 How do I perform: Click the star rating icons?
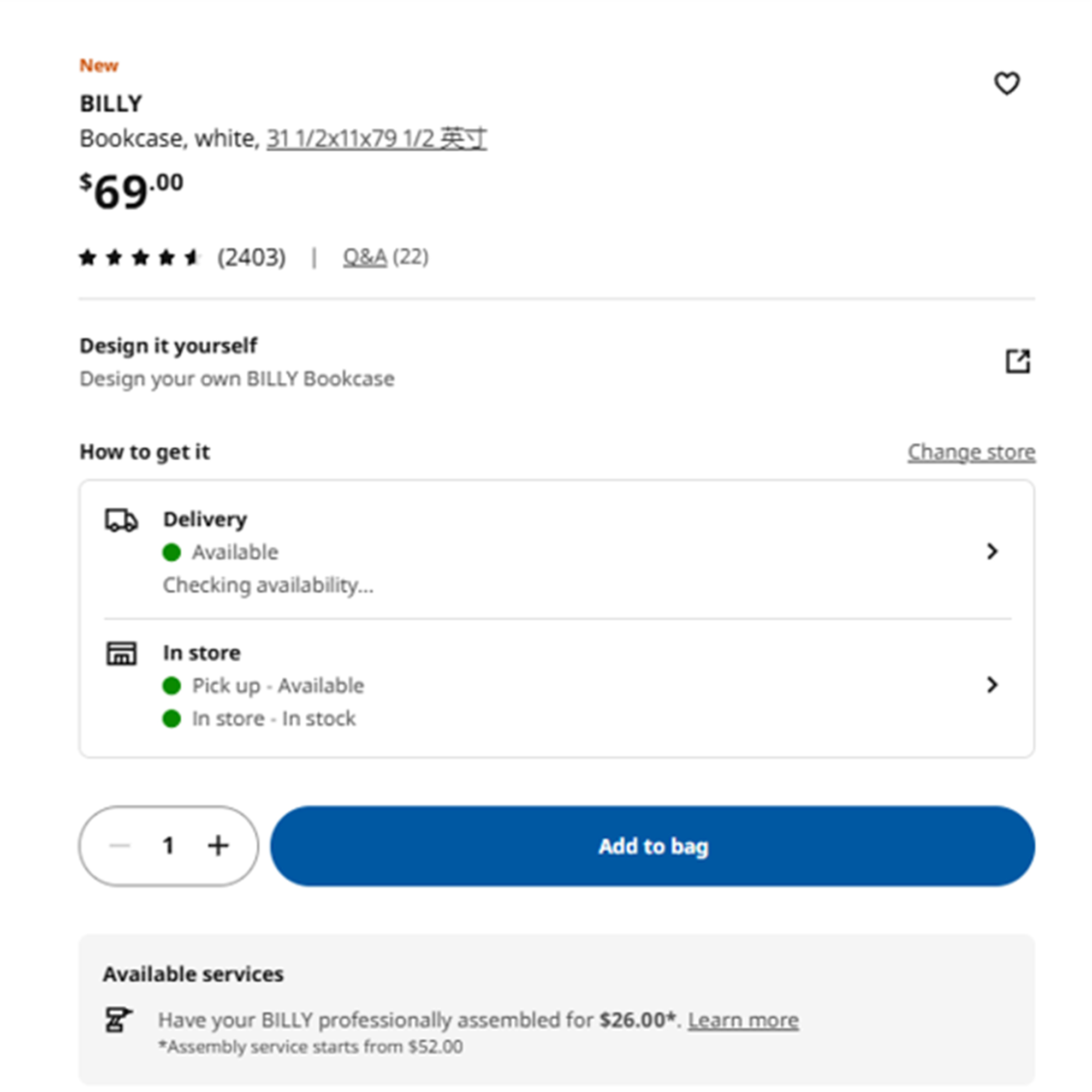[x=140, y=258]
